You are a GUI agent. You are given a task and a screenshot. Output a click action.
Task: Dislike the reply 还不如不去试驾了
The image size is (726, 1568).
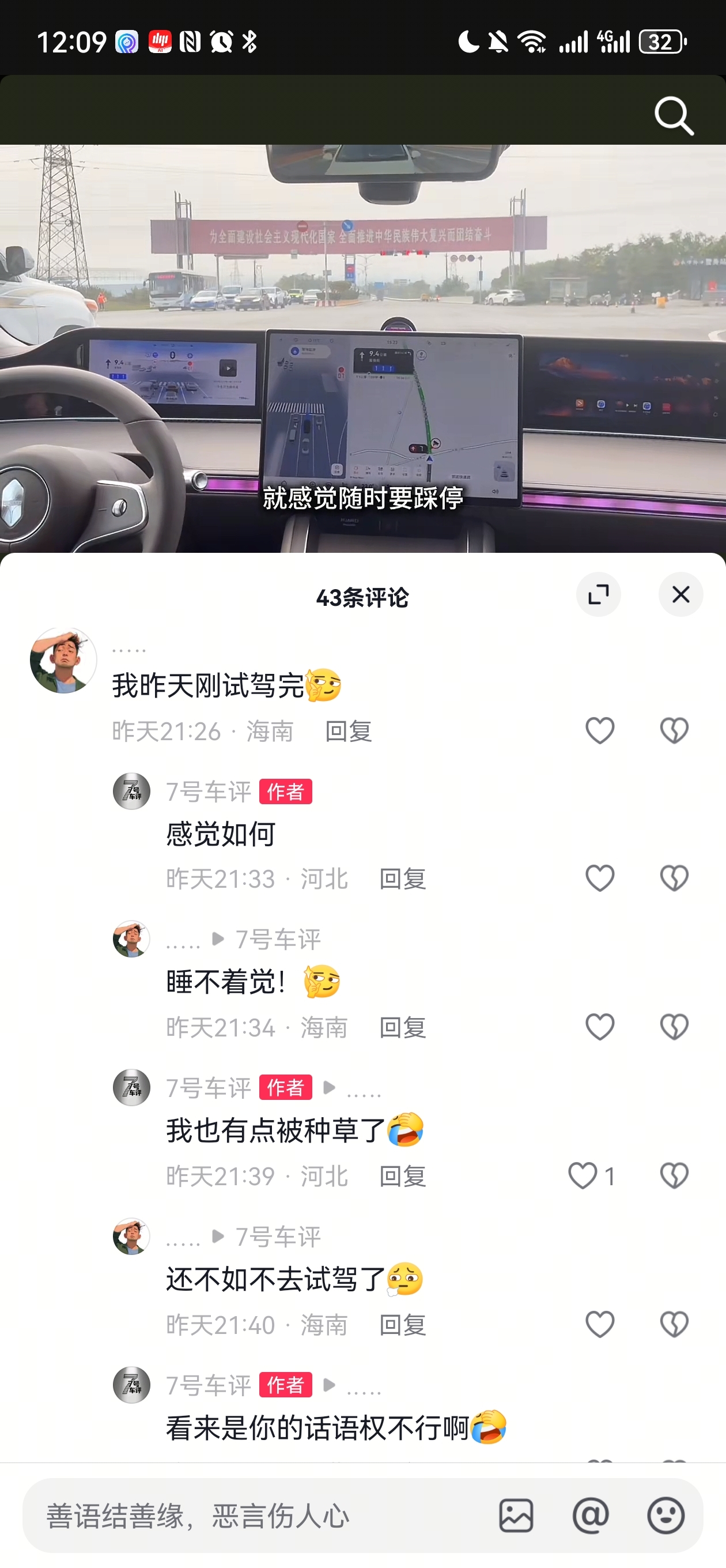674,1324
